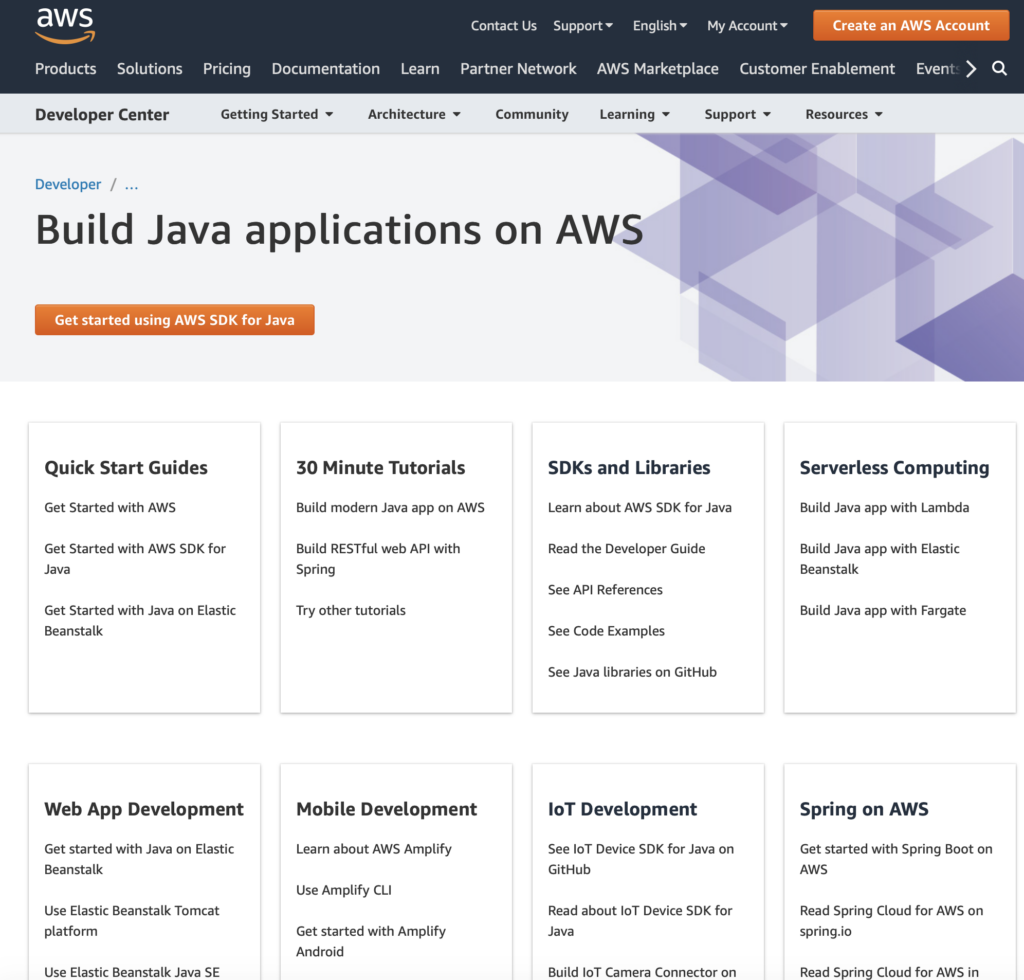Image resolution: width=1024 pixels, height=980 pixels.
Task: Click the Developer breadcrumb link
Action: click(x=68, y=184)
